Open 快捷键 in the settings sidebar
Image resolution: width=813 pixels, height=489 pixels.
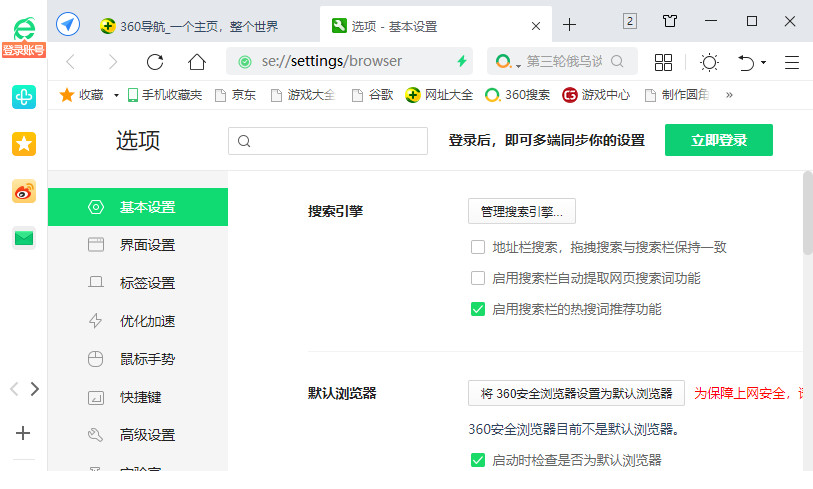[x=138, y=397]
